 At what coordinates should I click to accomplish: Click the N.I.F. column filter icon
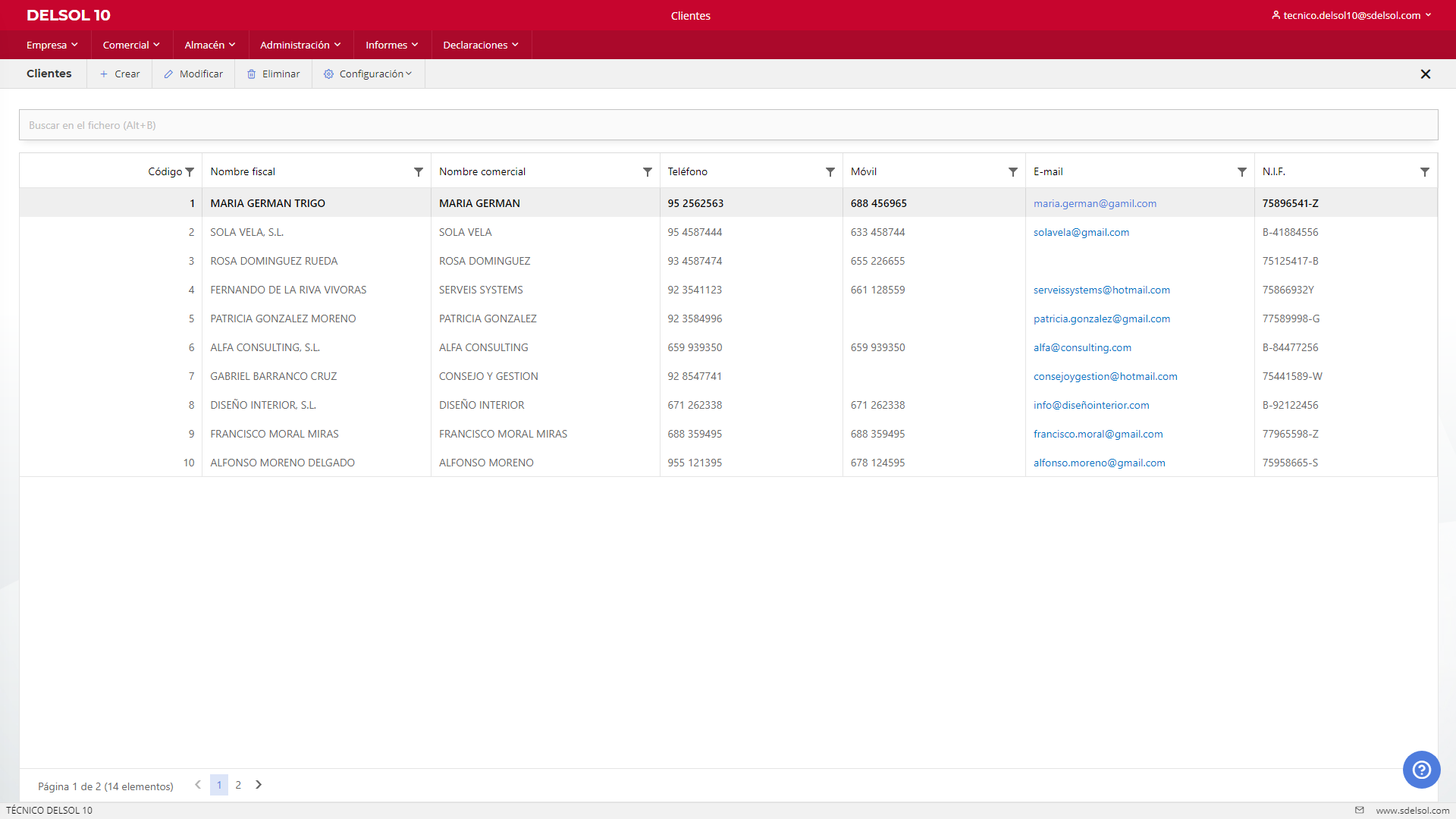(1425, 172)
